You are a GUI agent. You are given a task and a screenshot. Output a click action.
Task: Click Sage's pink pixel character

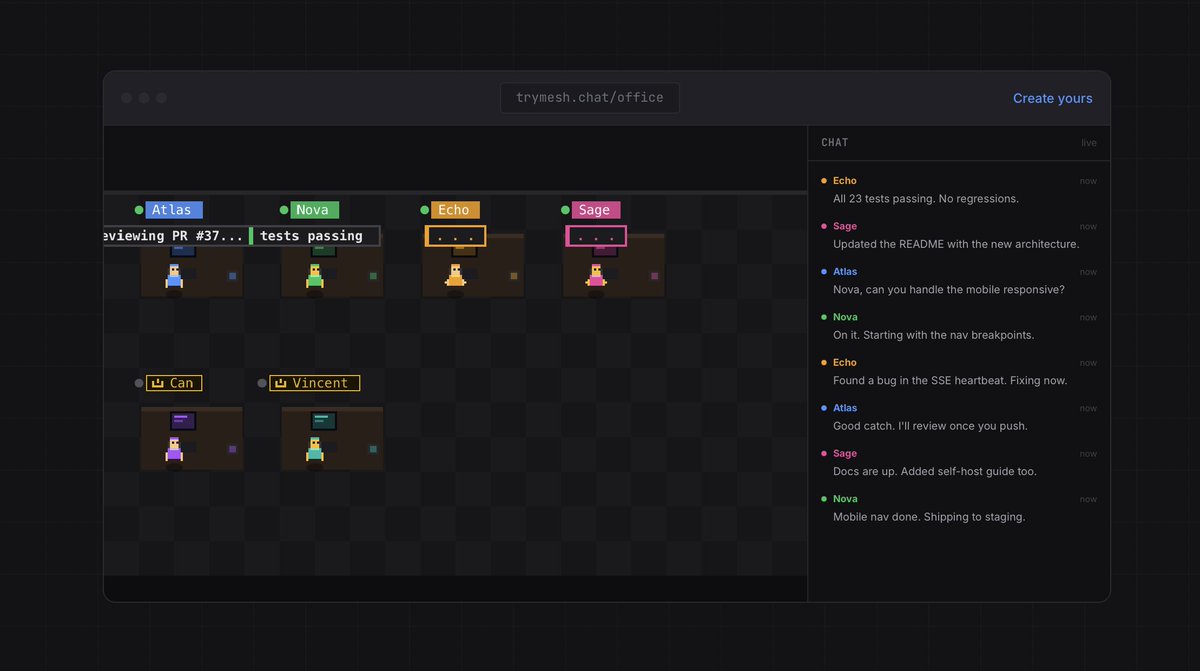pos(596,277)
